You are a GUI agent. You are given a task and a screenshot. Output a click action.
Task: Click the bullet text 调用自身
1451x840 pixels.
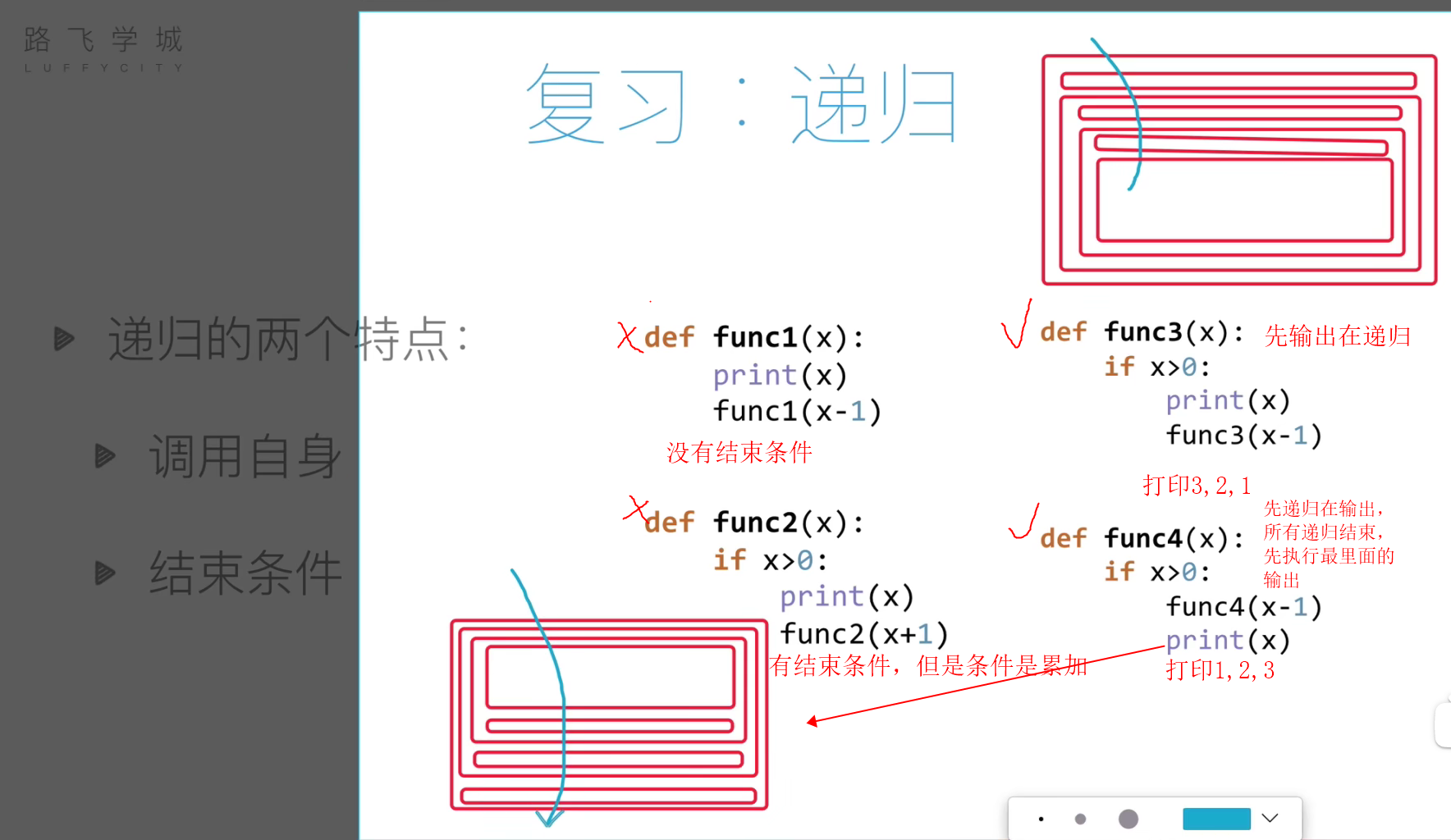[x=245, y=456]
